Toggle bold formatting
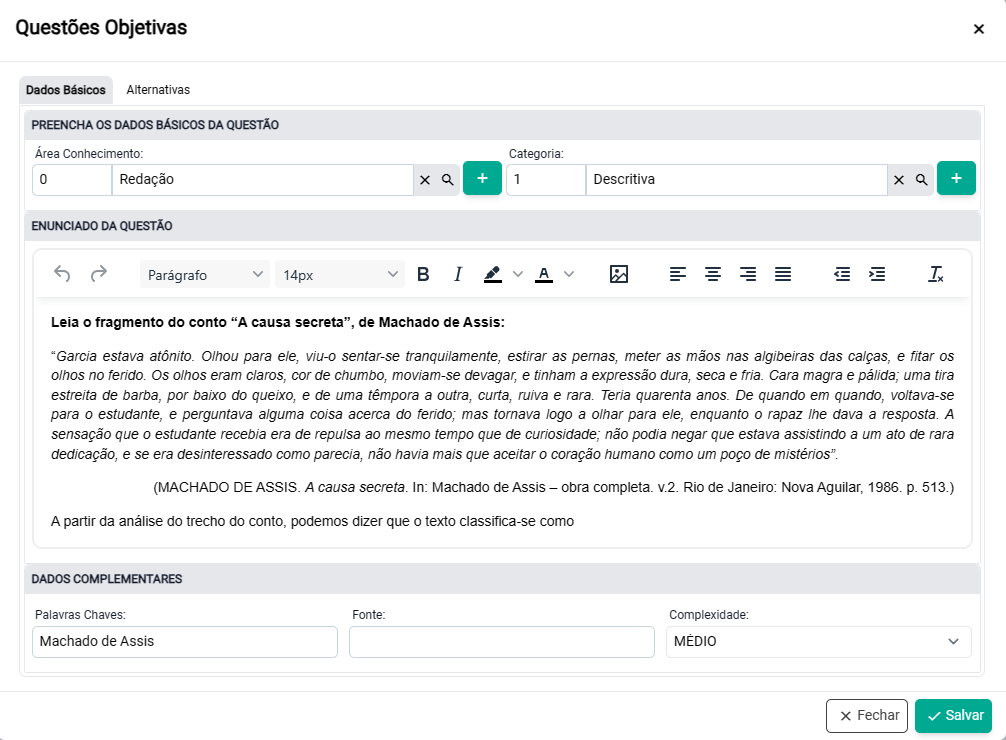This screenshot has height=740, width=1006. [423, 275]
